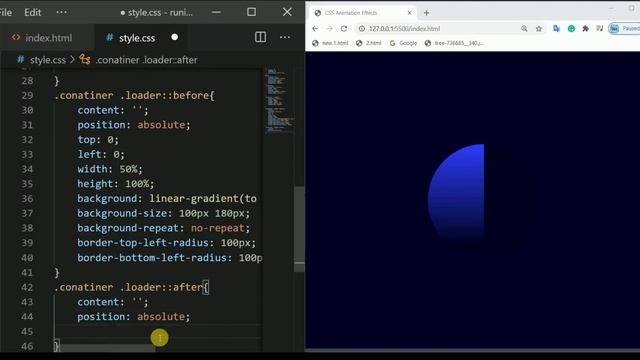640x360 pixels.
Task: Click the border-bottom-left-radius line
Action: pyautogui.click(x=169, y=258)
